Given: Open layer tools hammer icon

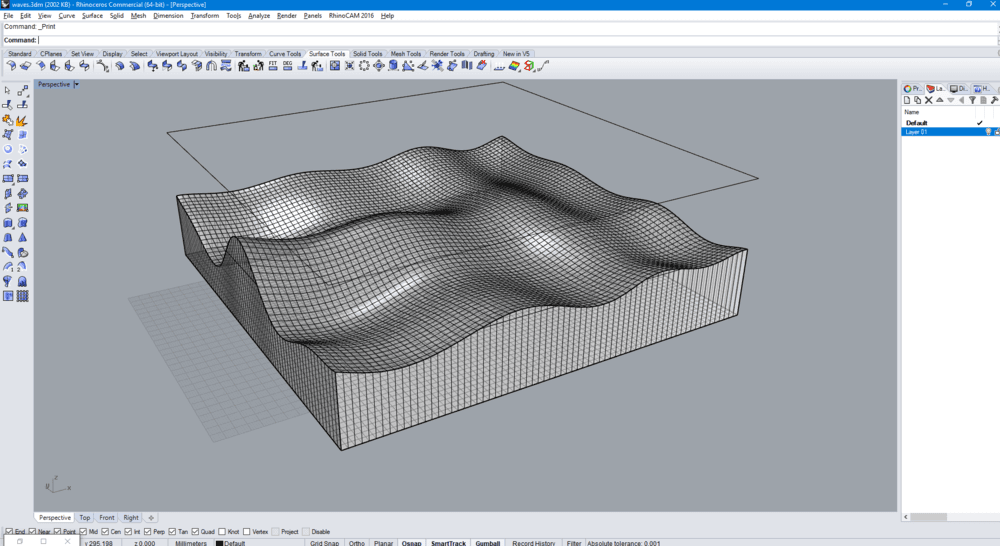Looking at the screenshot, I should (x=994, y=100).
